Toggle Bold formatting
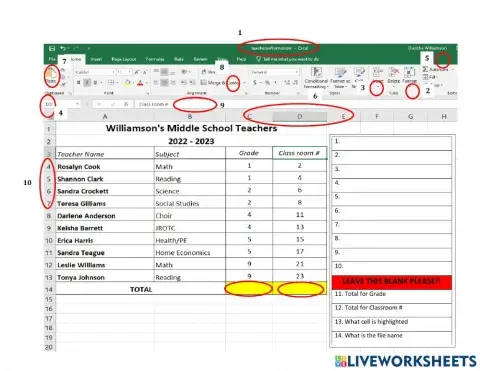Screen dimensions: 480x371 [x=78, y=82]
